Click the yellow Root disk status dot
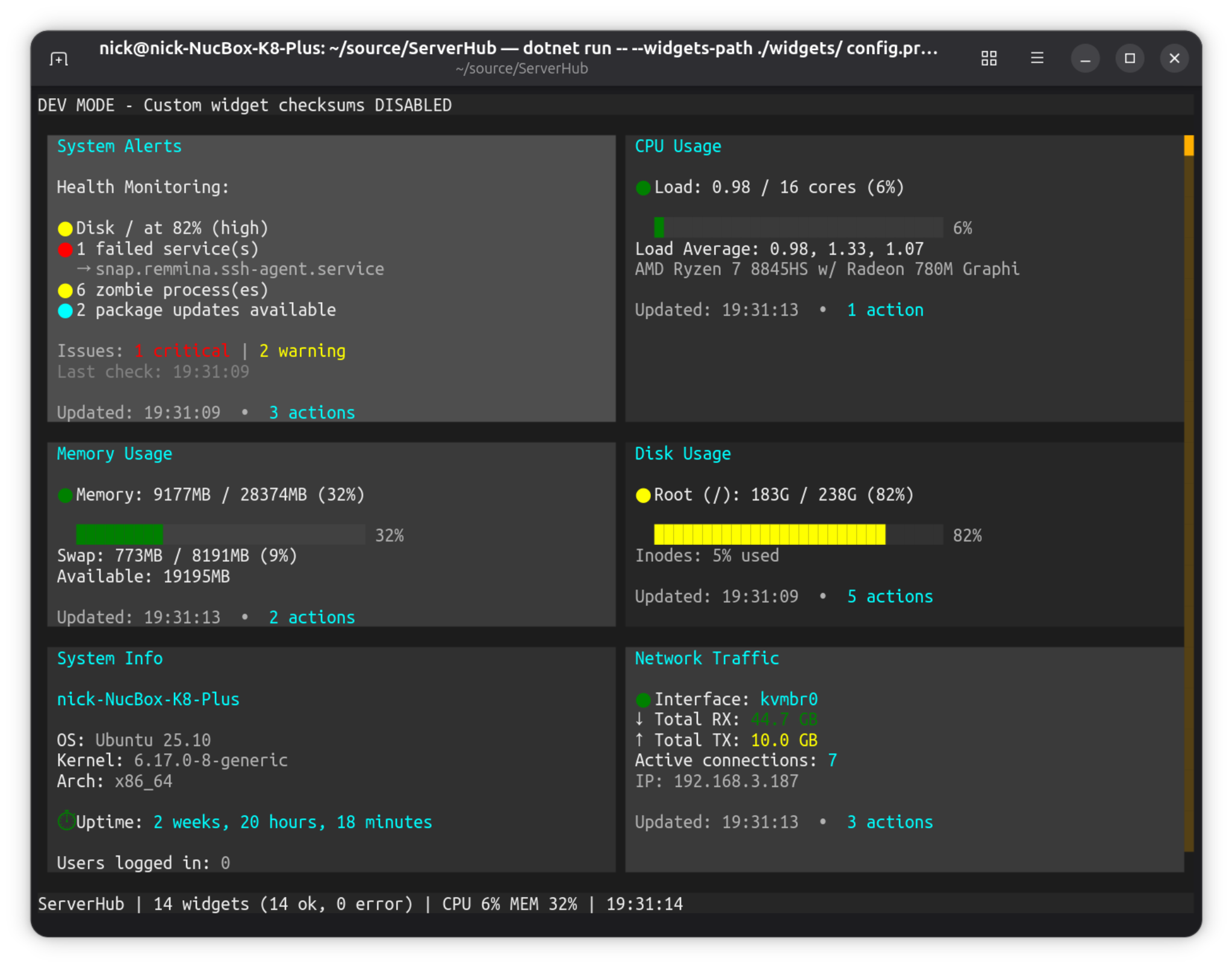This screenshot has height=967, width=1232. coord(643,495)
